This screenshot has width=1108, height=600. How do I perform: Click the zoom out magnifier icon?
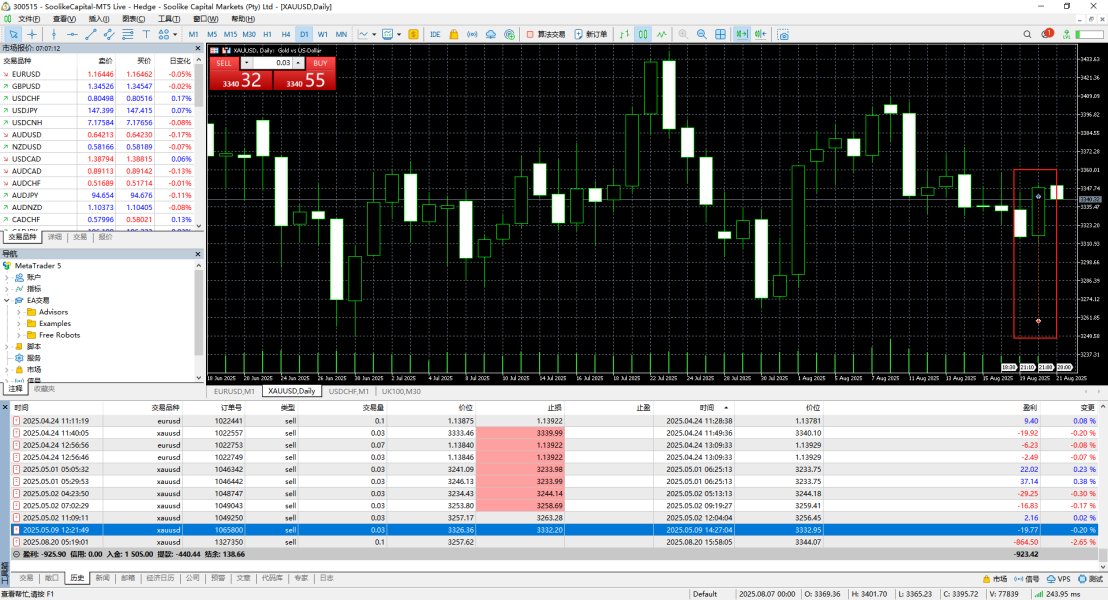pyautogui.click(x=702, y=34)
